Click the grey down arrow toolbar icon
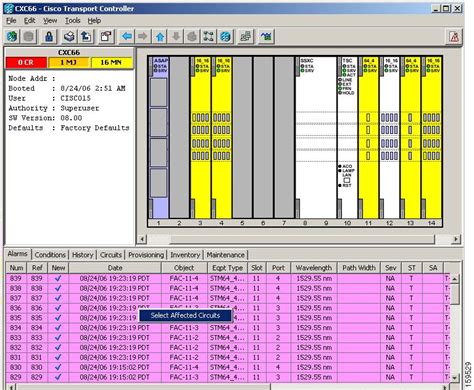The width and height of the screenshot is (474, 390). click(x=176, y=36)
